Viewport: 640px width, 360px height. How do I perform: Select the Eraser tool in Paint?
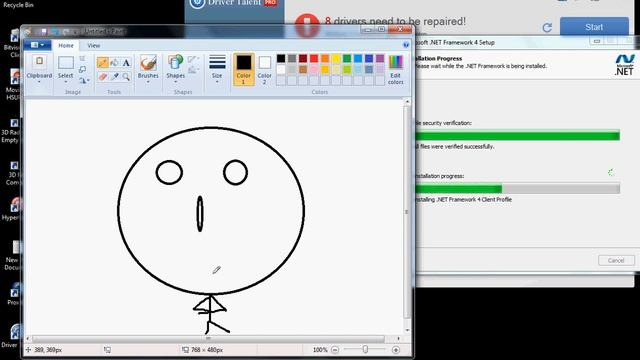pyautogui.click(x=102, y=76)
